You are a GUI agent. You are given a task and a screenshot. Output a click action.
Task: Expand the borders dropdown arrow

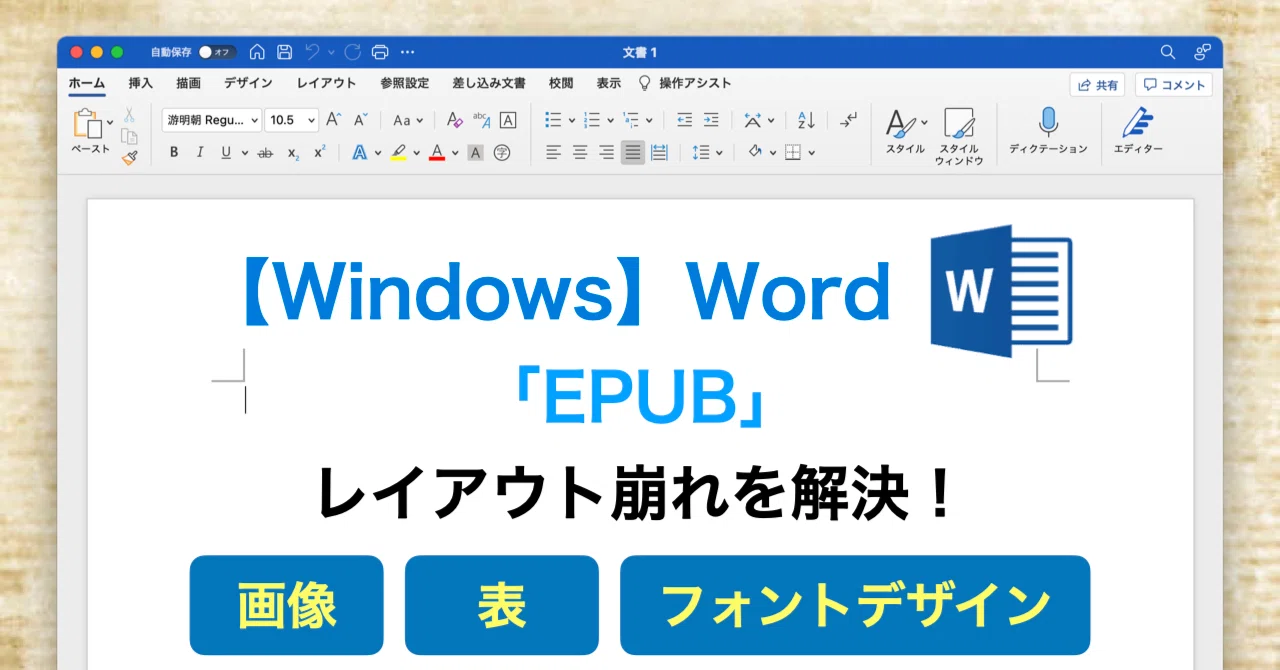click(811, 153)
